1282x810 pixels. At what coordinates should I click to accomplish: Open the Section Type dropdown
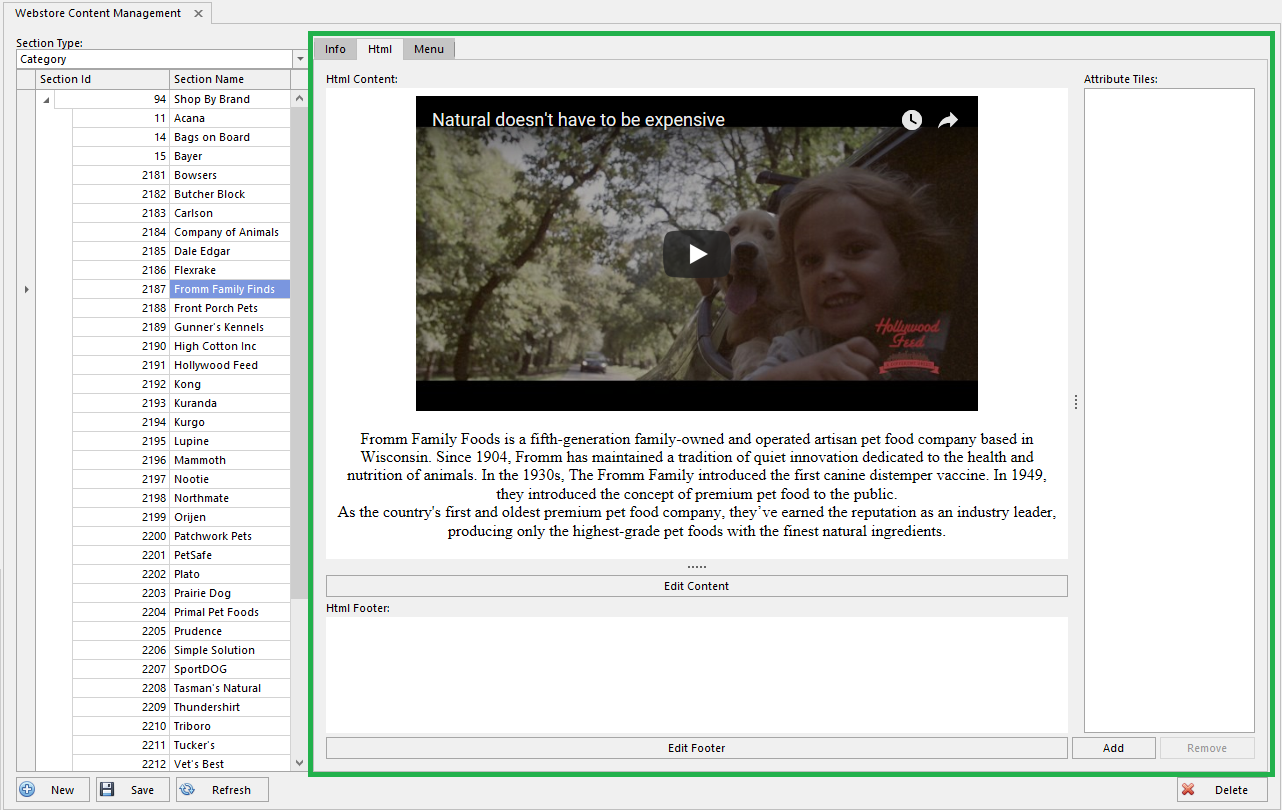pos(300,59)
